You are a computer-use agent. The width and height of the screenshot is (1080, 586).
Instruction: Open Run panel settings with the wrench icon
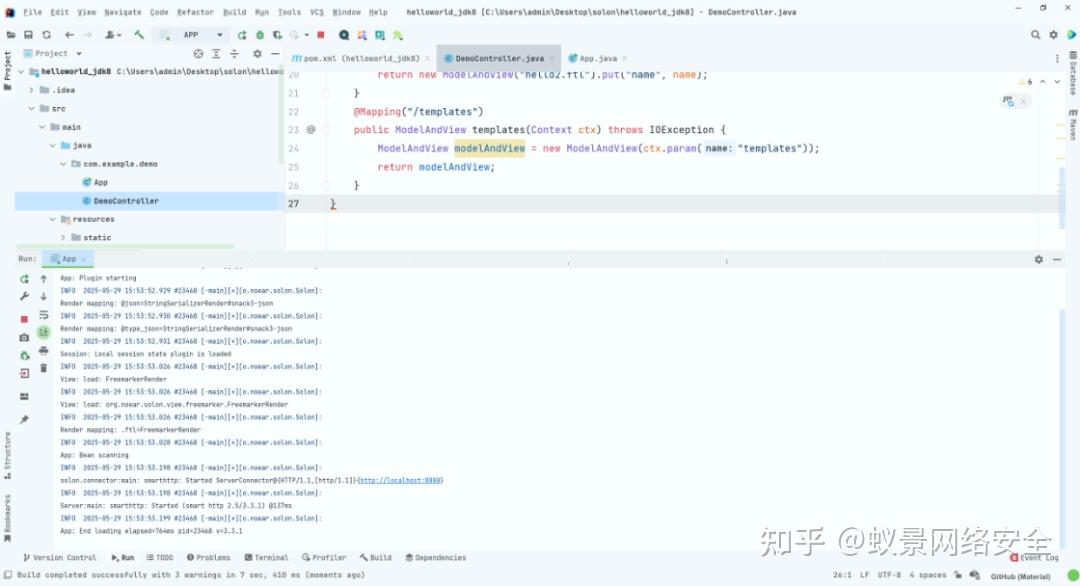pos(22,298)
